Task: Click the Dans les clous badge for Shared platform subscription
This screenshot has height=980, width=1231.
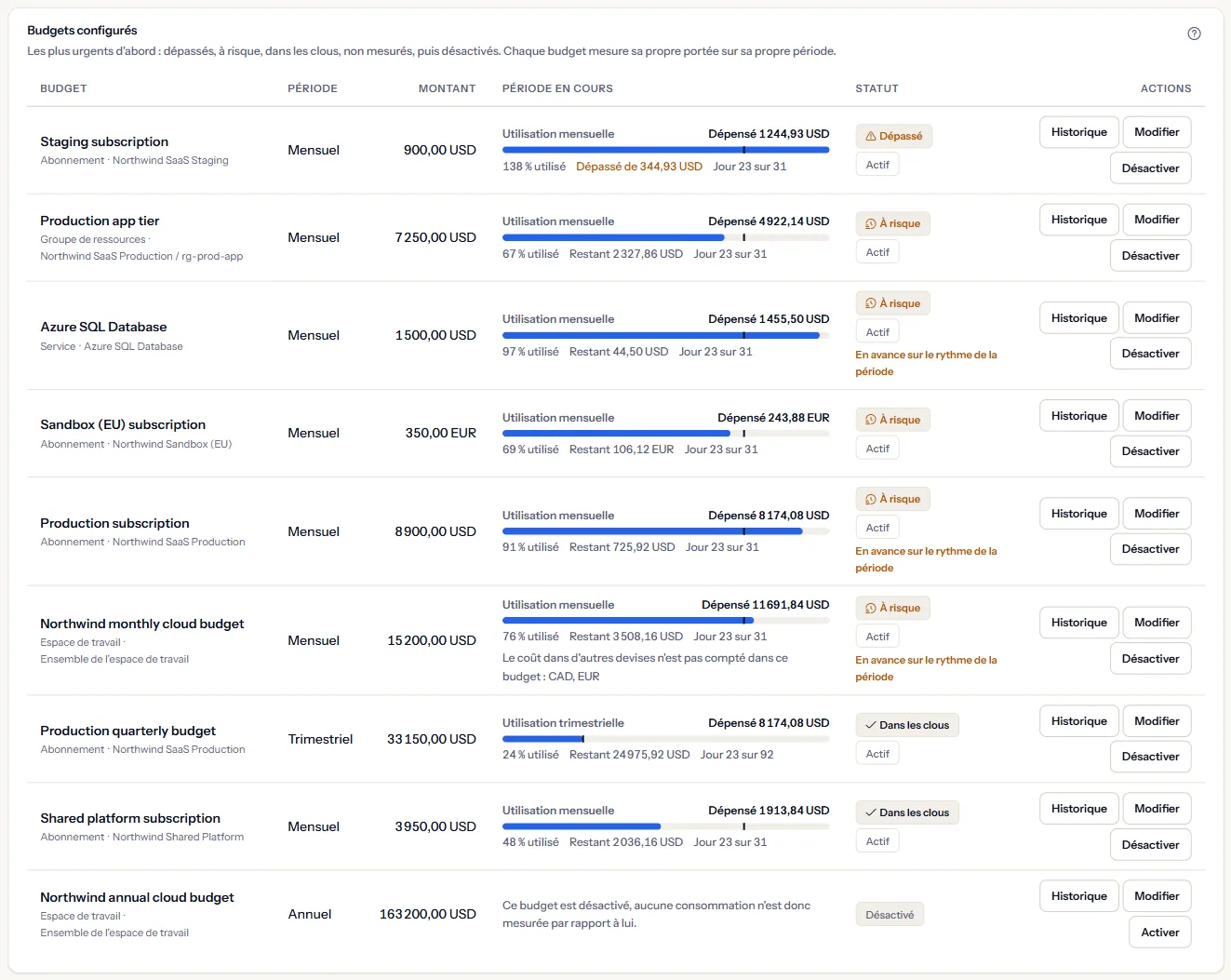Action: point(907,812)
